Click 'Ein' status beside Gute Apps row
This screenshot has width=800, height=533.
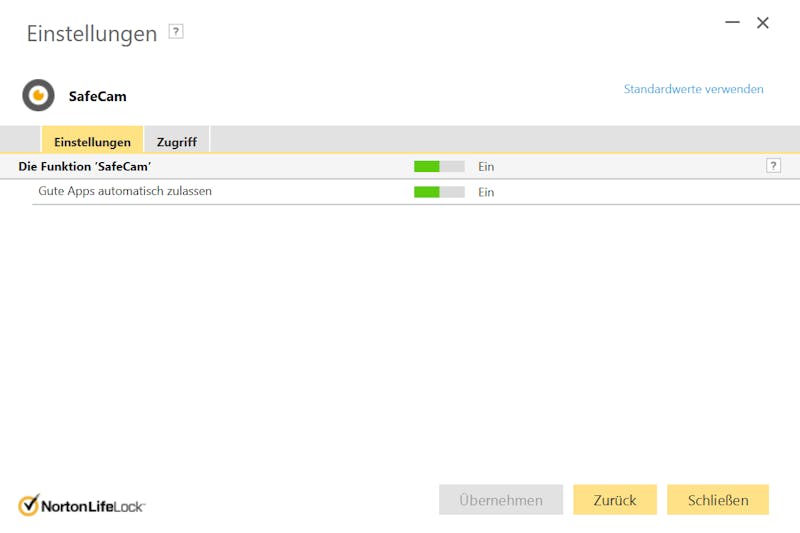(x=486, y=192)
